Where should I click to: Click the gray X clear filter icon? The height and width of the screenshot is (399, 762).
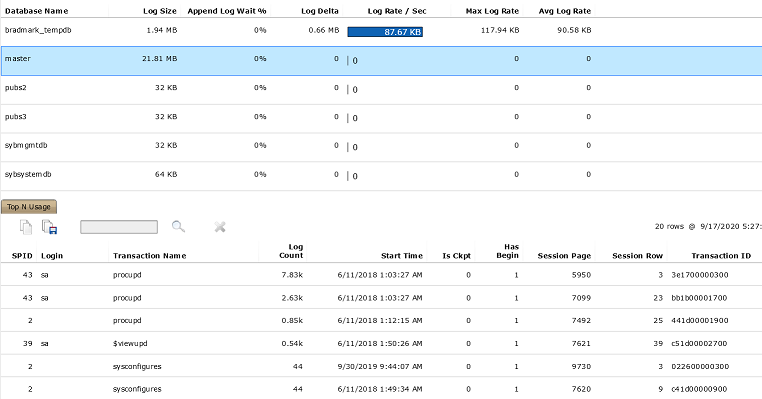[220, 227]
